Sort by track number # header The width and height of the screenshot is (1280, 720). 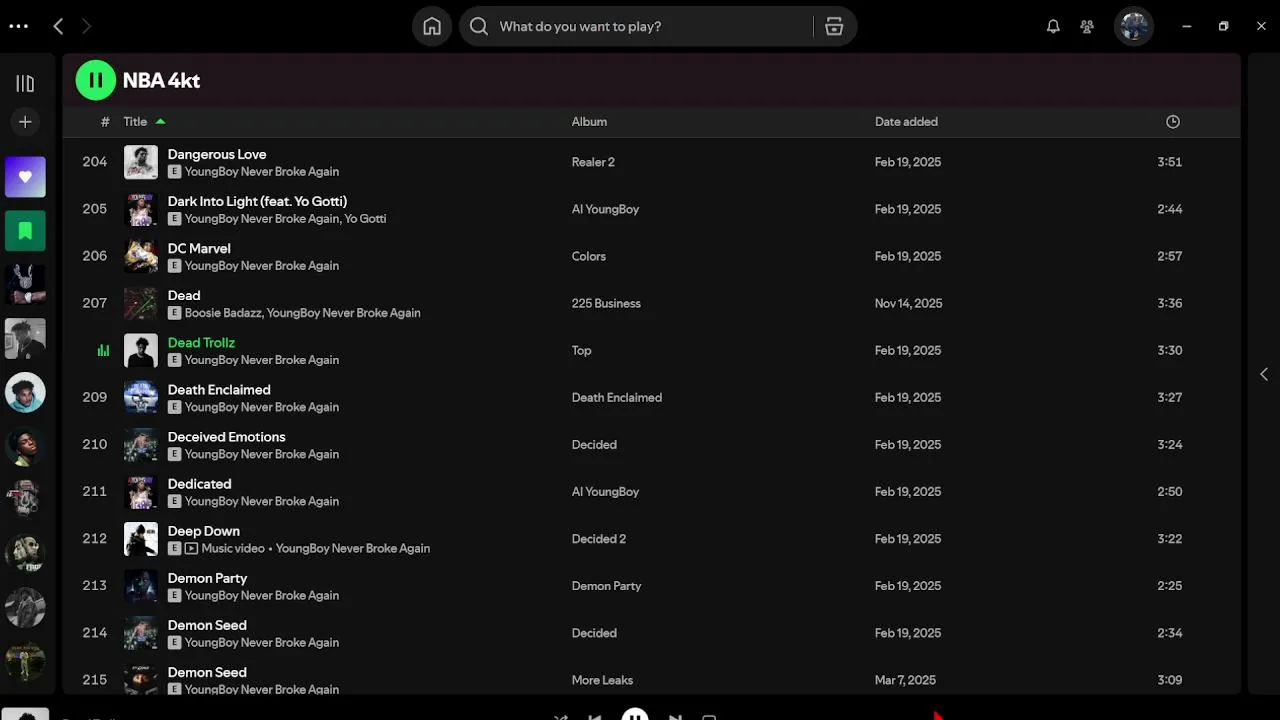point(105,122)
